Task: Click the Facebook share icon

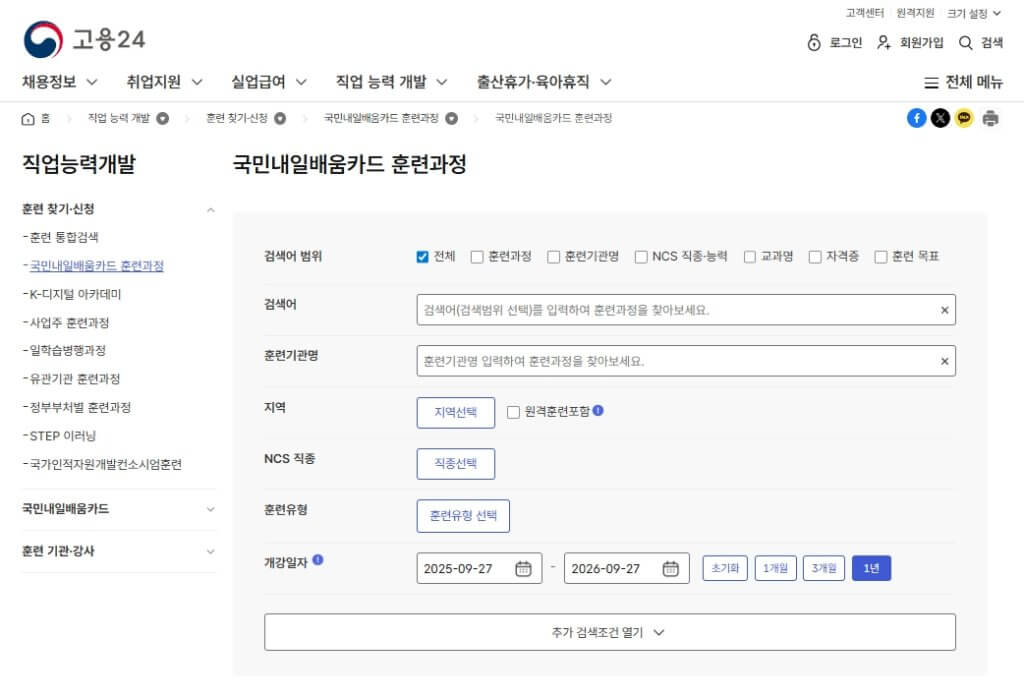Action: point(916,118)
